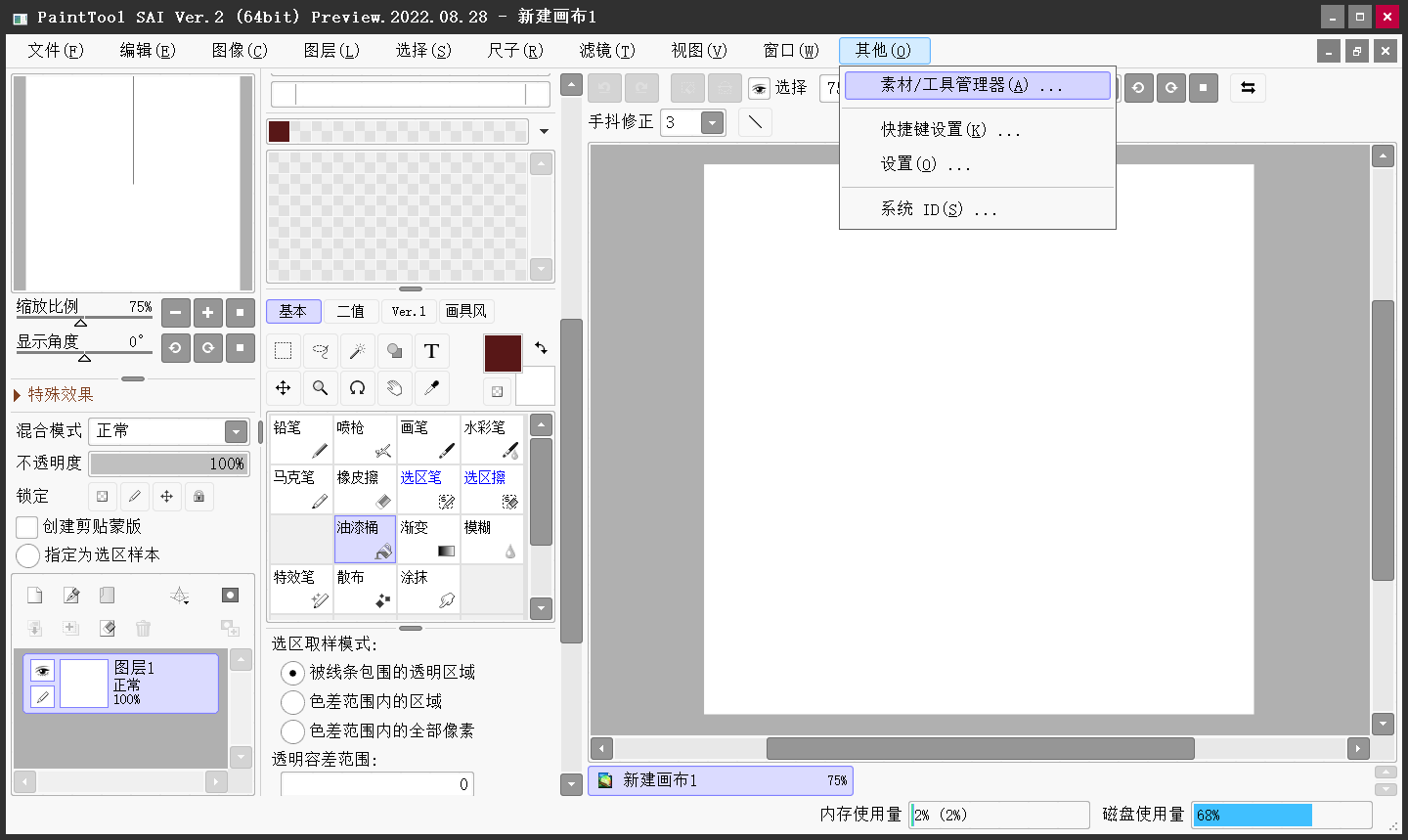Select the lasso selection tool
Image resolution: width=1408 pixels, height=840 pixels.
[321, 351]
